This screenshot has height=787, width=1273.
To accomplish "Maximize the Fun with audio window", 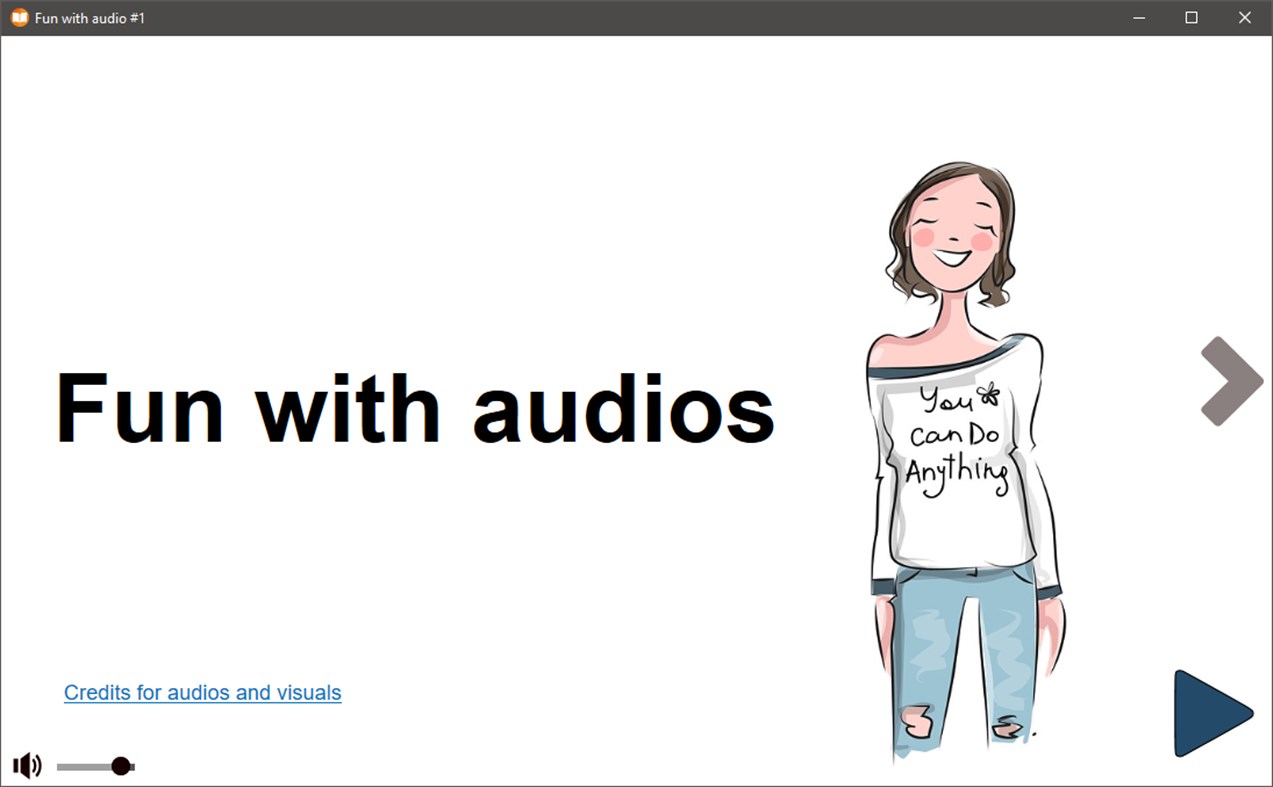I will tap(1192, 18).
